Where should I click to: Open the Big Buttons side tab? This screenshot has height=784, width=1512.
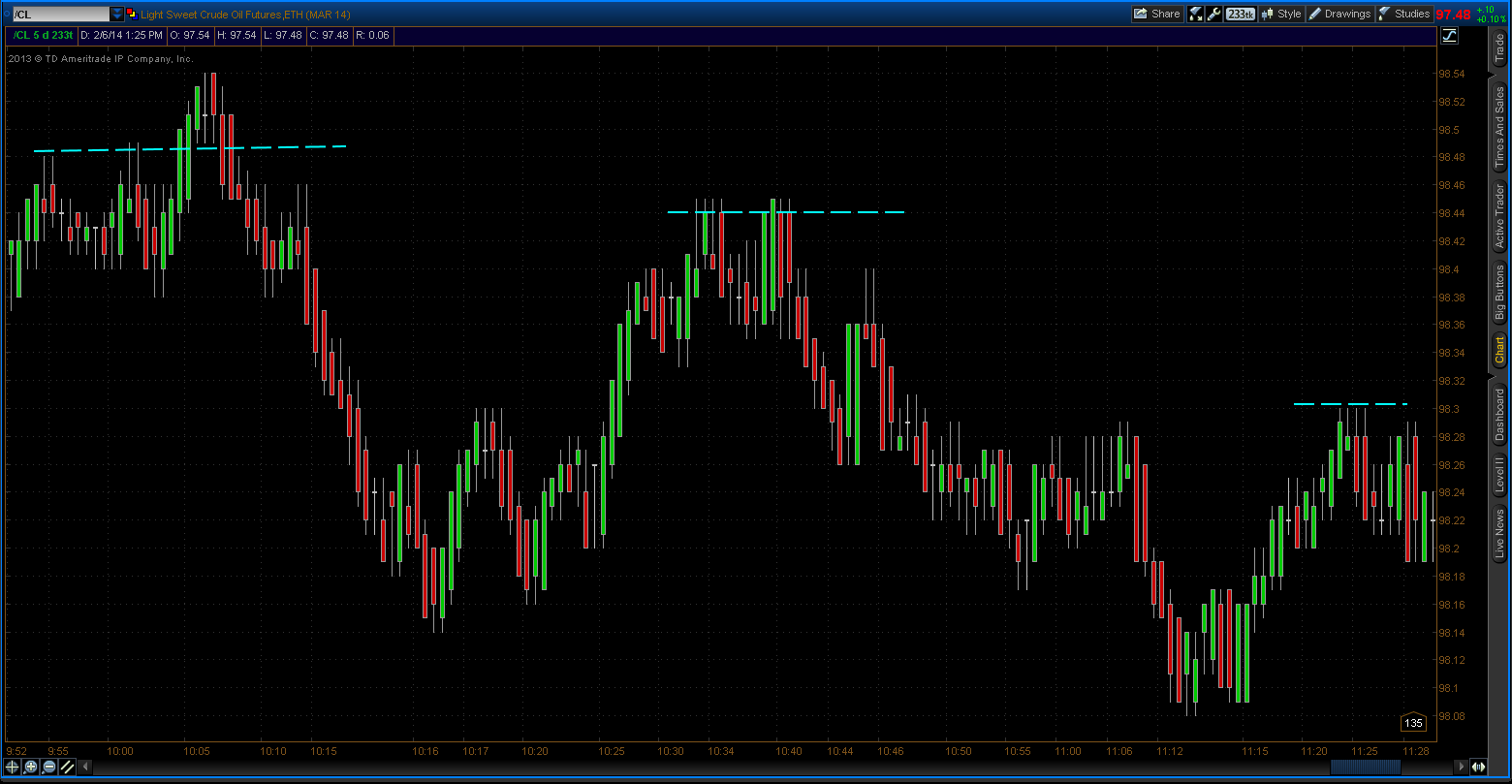pyautogui.click(x=1499, y=293)
